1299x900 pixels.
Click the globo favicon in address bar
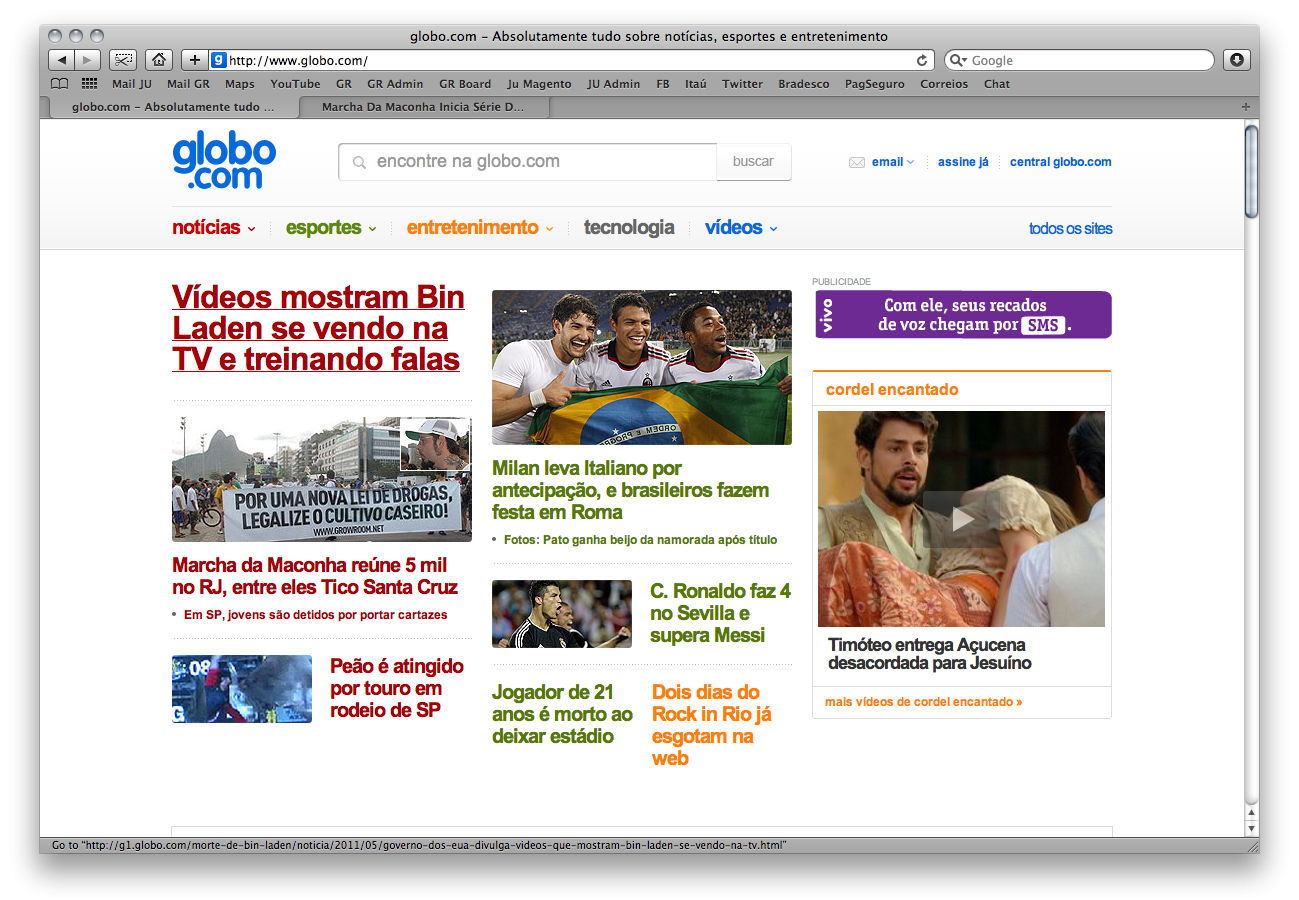(x=218, y=60)
